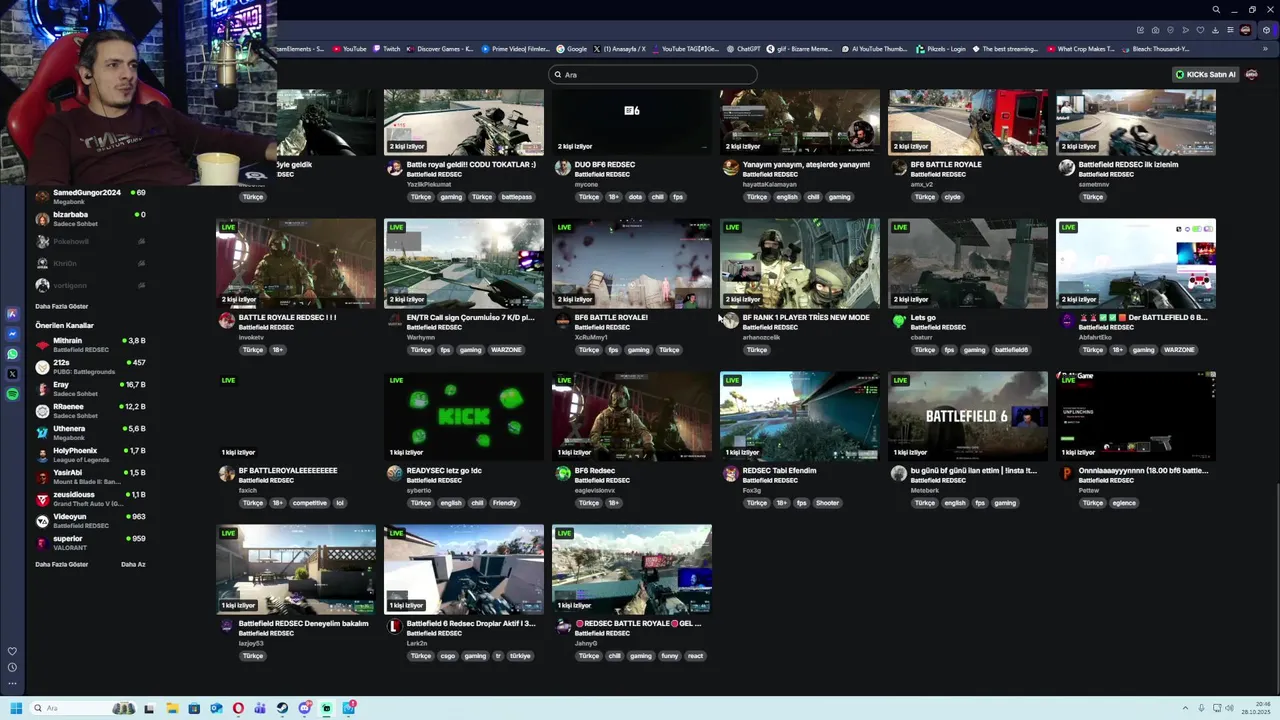Open Steam from the taskbar
The image size is (1280, 720).
pos(282,708)
